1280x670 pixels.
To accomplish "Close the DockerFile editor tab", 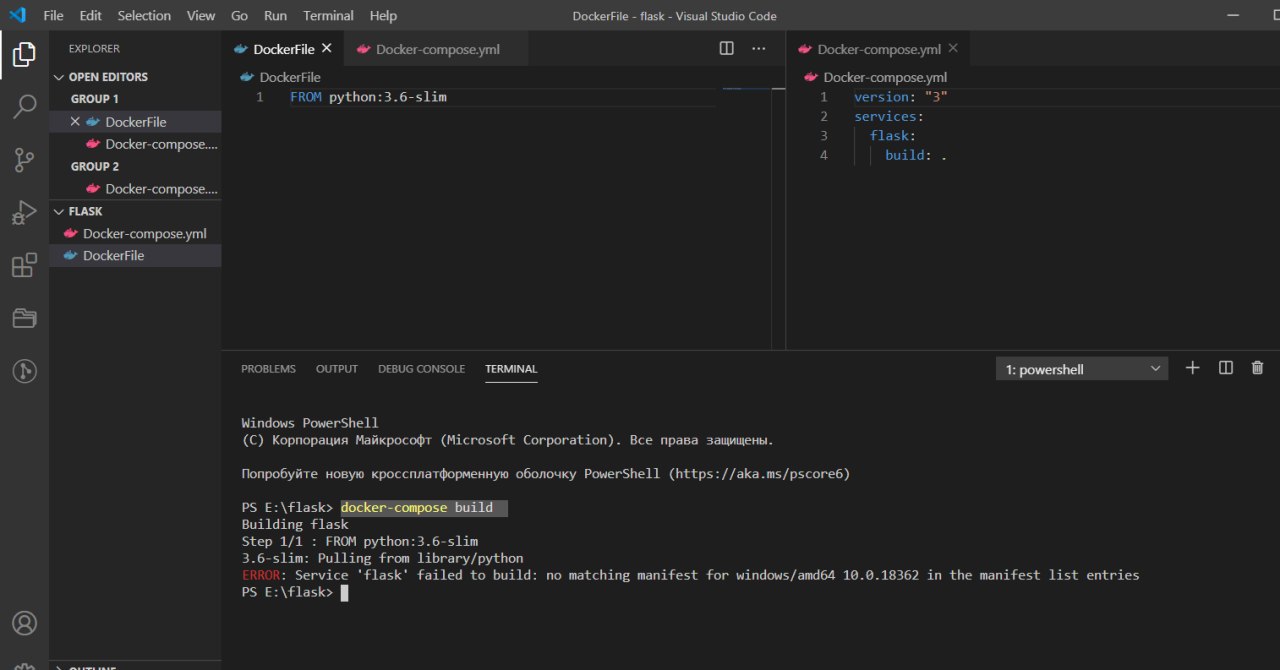I will (x=326, y=48).
